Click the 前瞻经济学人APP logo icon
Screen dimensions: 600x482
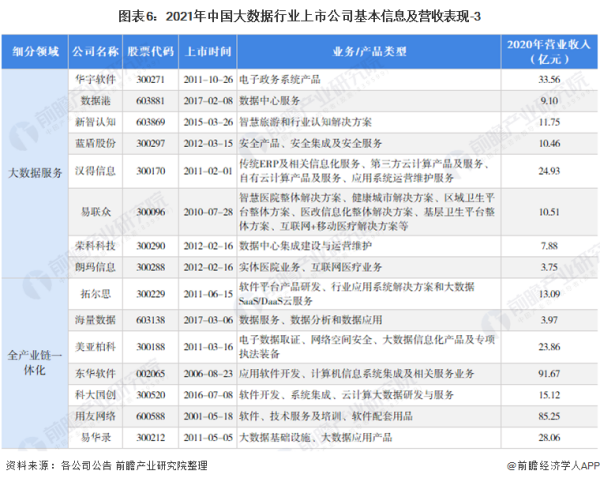pyautogui.click(x=508, y=465)
